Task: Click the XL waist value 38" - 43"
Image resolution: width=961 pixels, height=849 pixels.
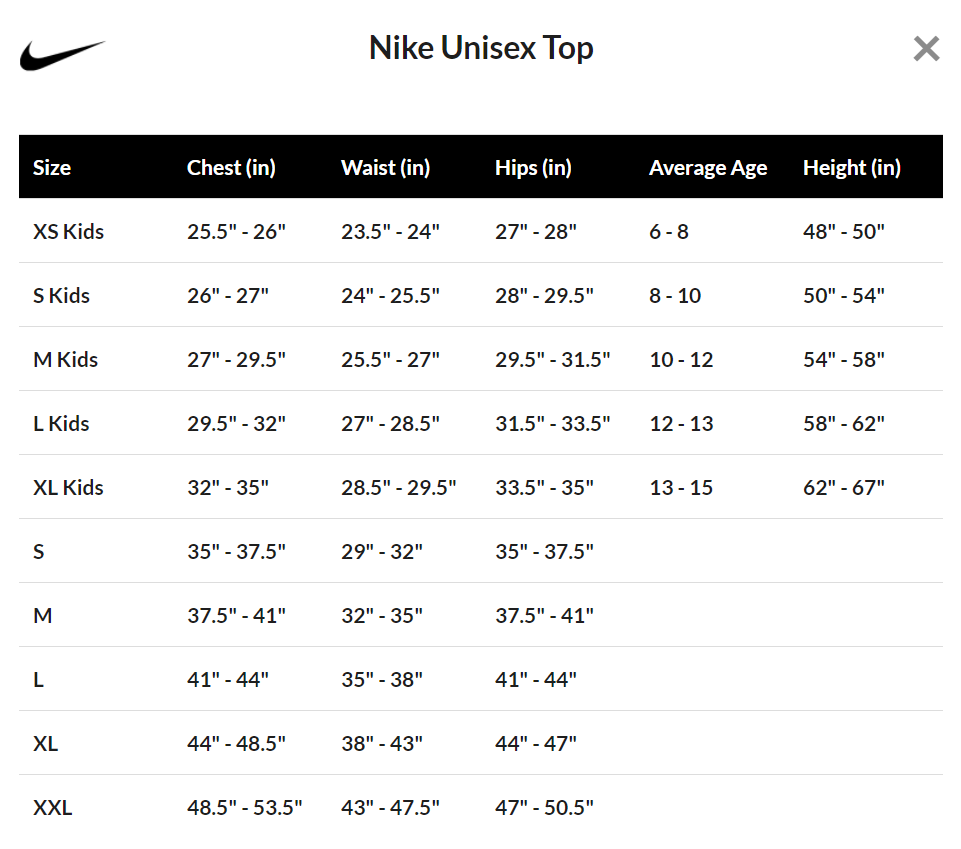Action: (x=382, y=744)
